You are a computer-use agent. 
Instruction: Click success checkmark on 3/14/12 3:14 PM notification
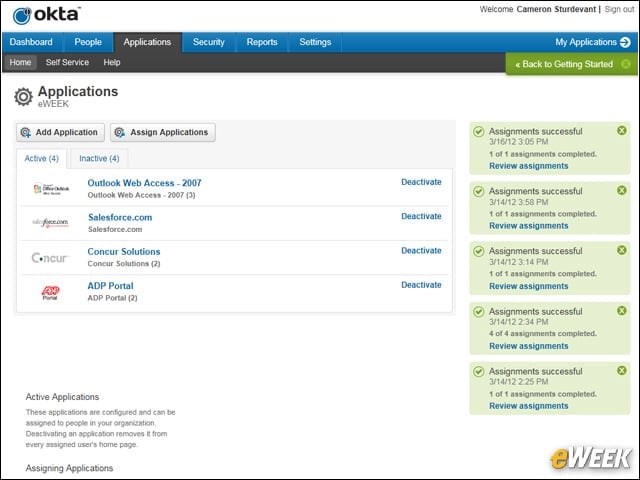[x=479, y=251]
